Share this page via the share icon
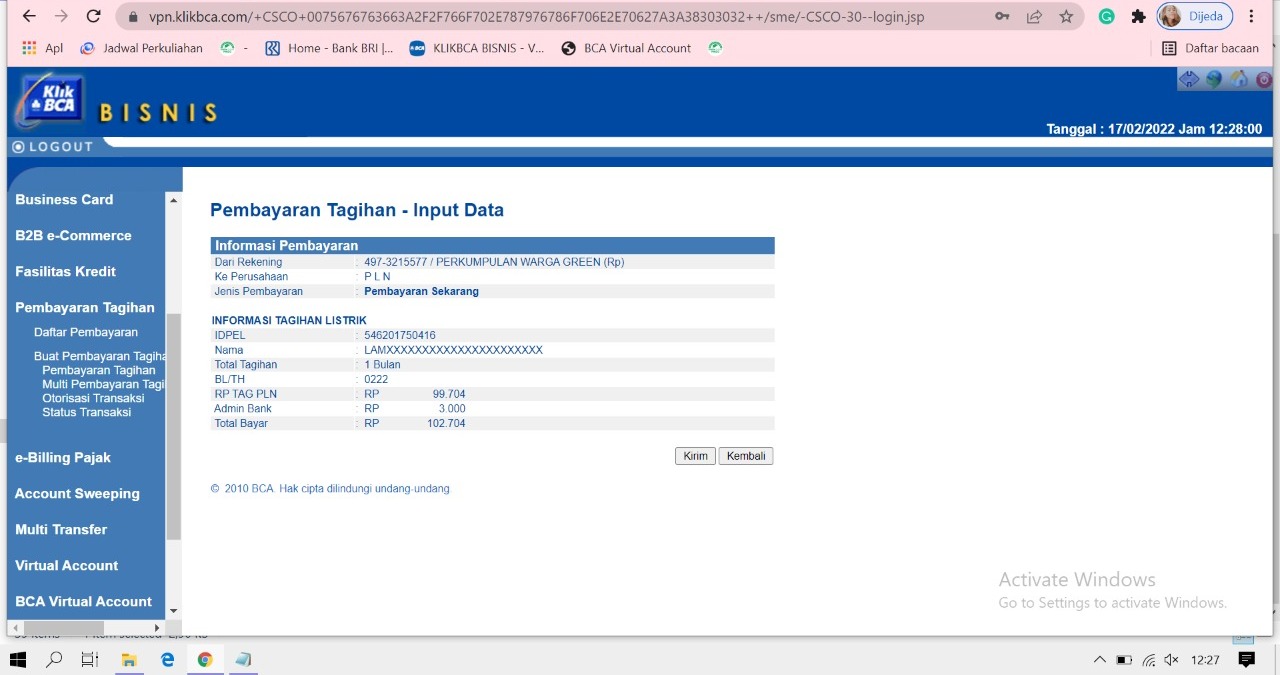 tap(1034, 17)
